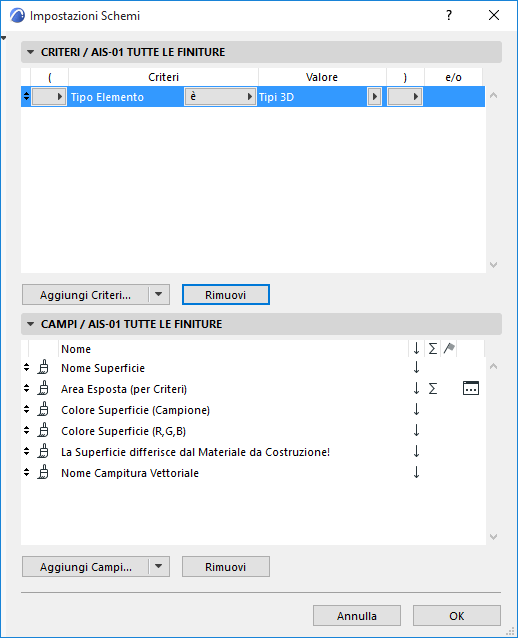Click paintbrush icon beside Nome Superficie

(x=43, y=367)
